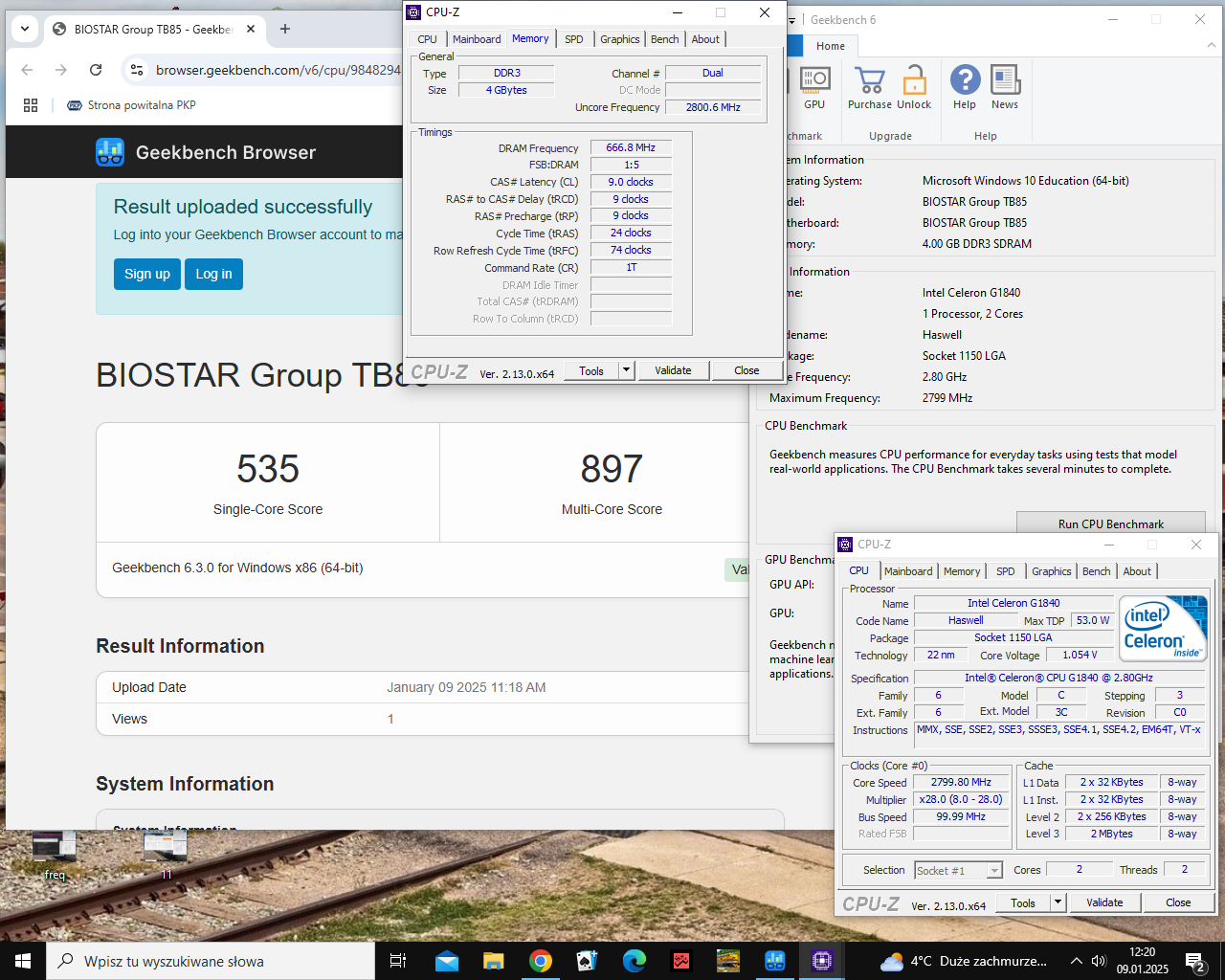Close the BIOSTAR Group TB85 Chrome tab
Image resolution: width=1225 pixels, height=980 pixels.
(x=251, y=29)
